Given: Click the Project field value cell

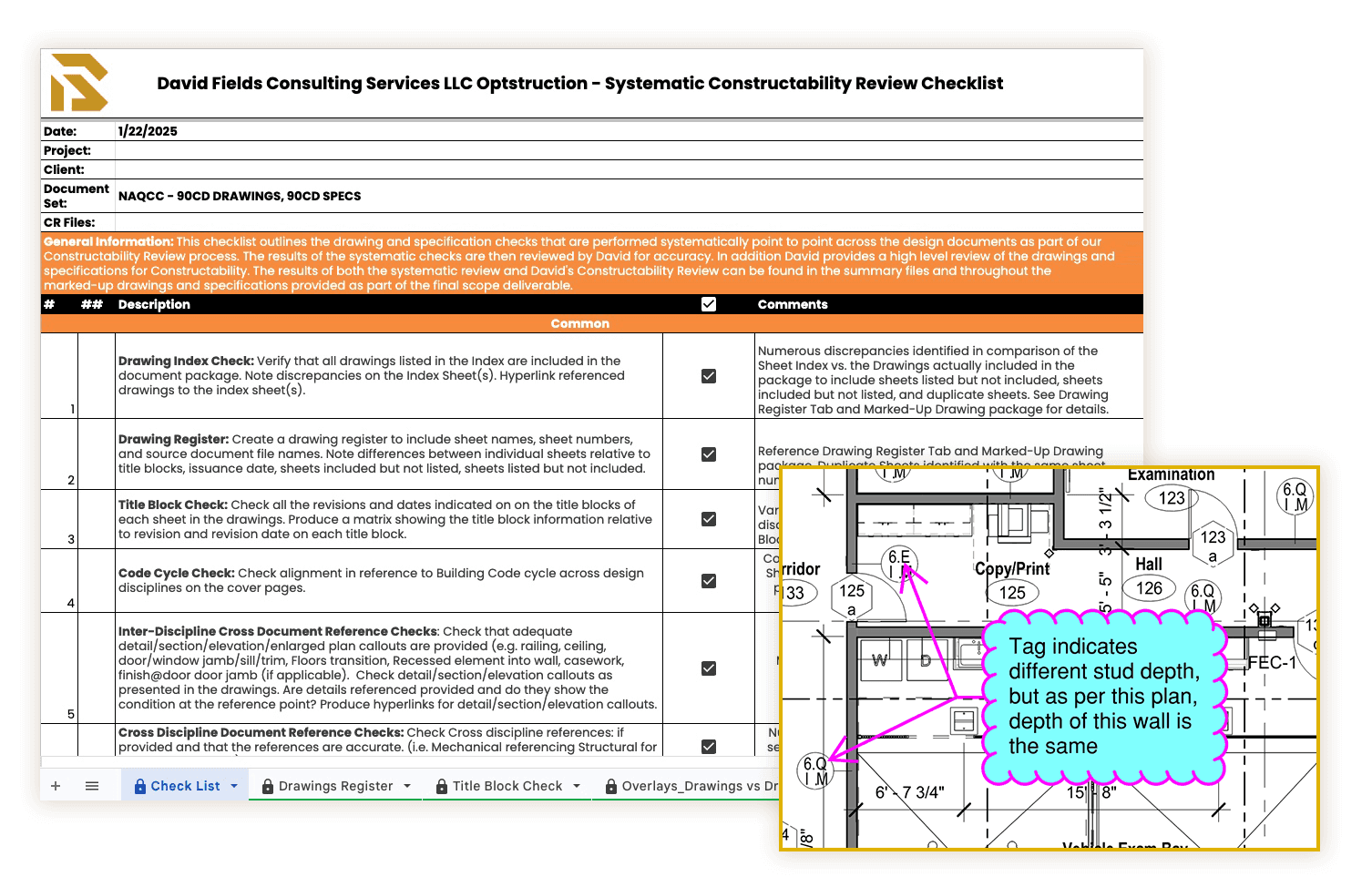Looking at the screenshot, I should coord(629,150).
